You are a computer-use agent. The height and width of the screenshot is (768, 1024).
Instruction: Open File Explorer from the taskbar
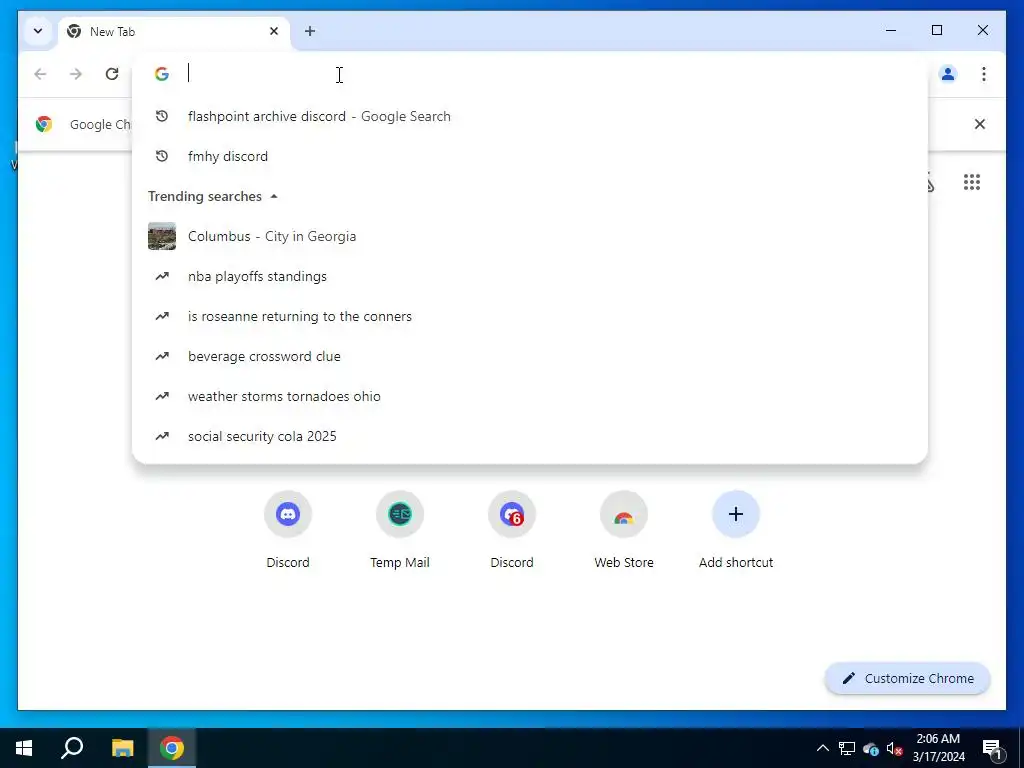click(122, 748)
